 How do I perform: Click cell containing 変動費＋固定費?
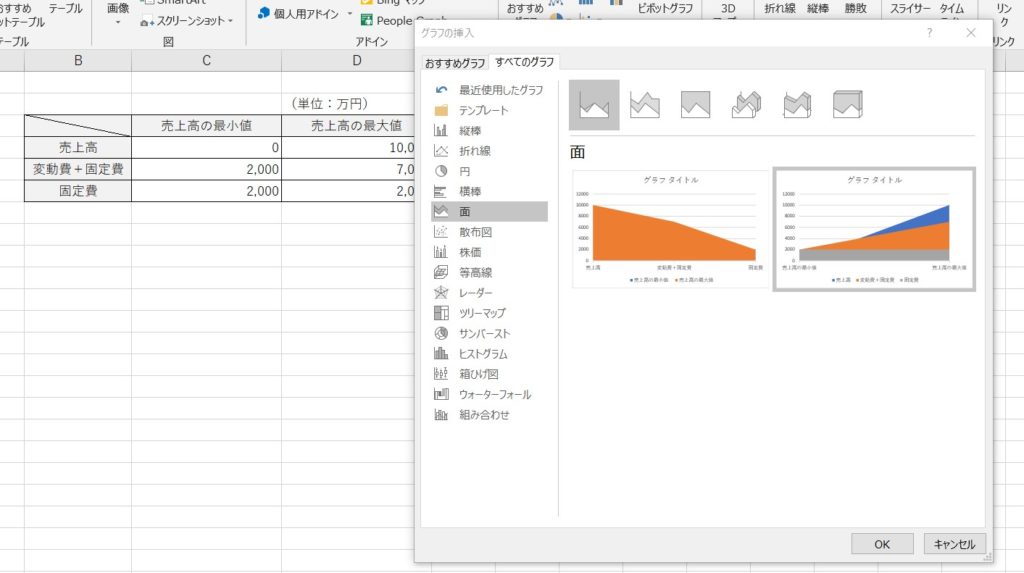(78, 169)
